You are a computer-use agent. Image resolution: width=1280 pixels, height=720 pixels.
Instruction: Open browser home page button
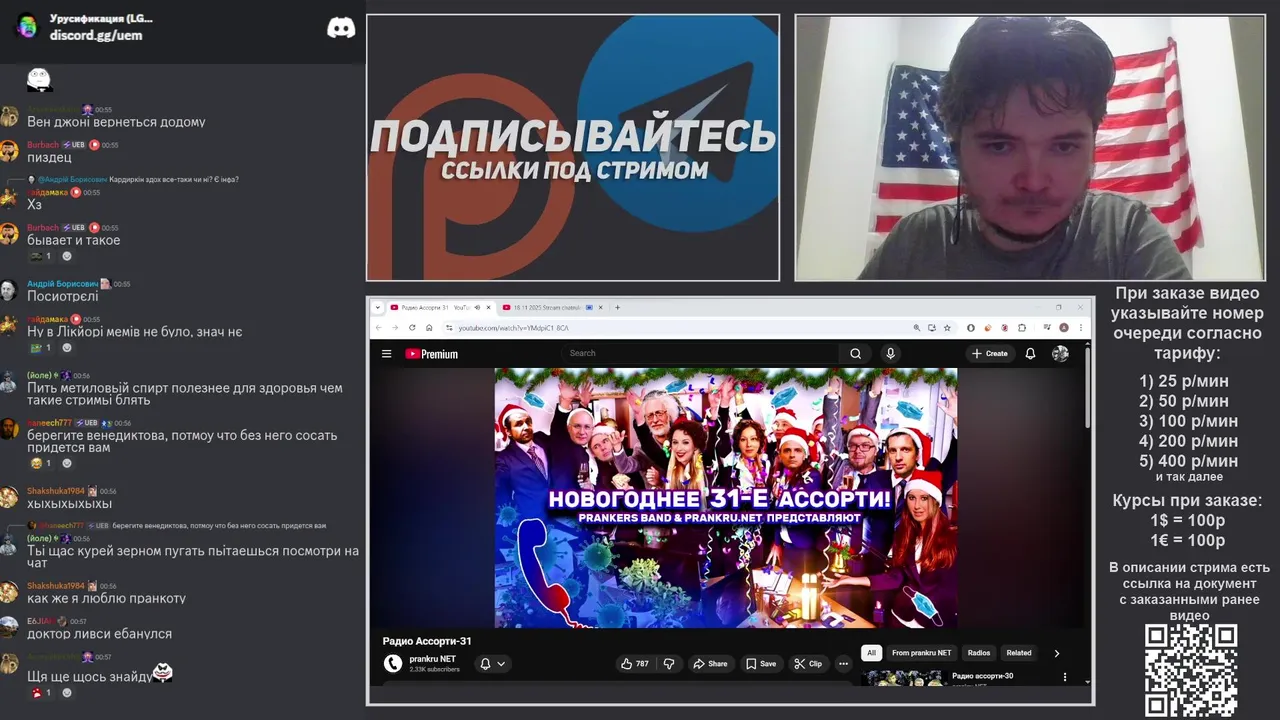[x=429, y=327]
